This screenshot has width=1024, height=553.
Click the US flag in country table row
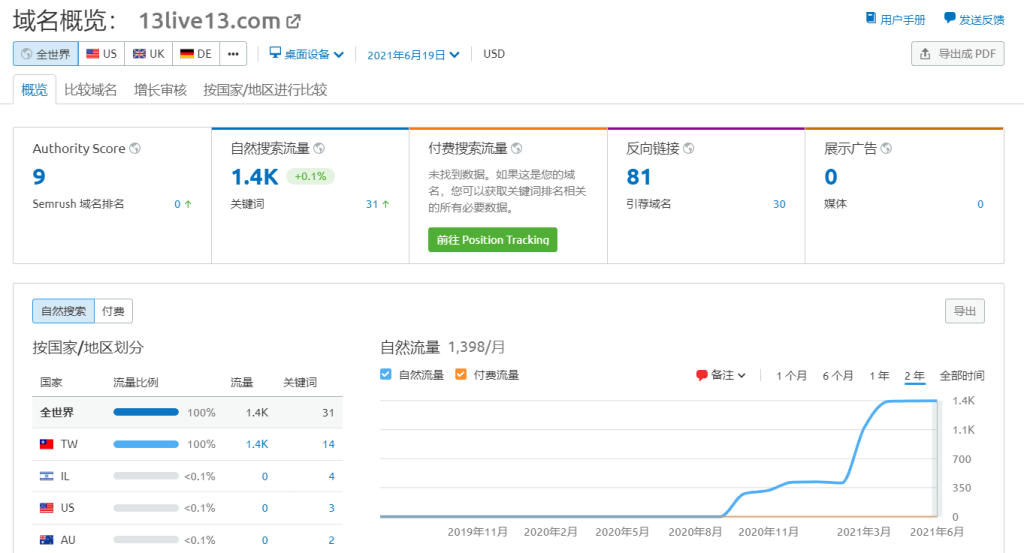[x=46, y=508]
